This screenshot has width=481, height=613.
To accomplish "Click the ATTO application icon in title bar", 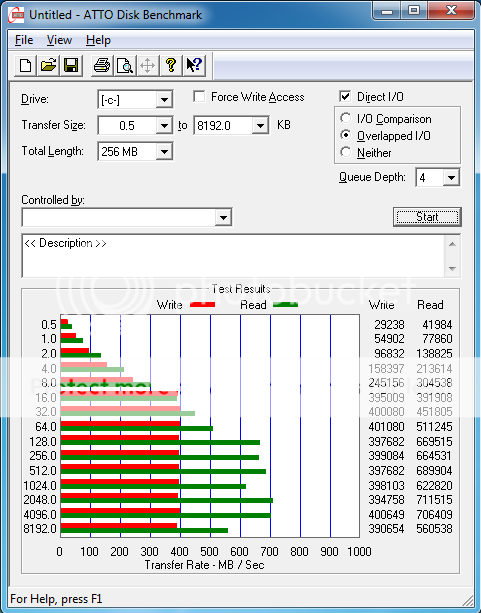I will (16, 15).
